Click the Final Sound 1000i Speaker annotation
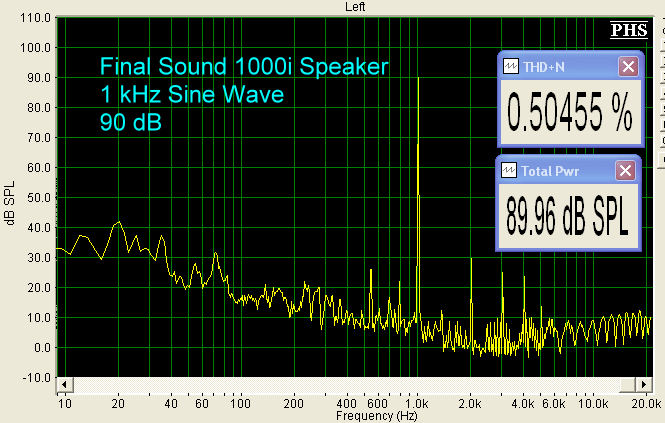This screenshot has height=423, width=665. (244, 67)
